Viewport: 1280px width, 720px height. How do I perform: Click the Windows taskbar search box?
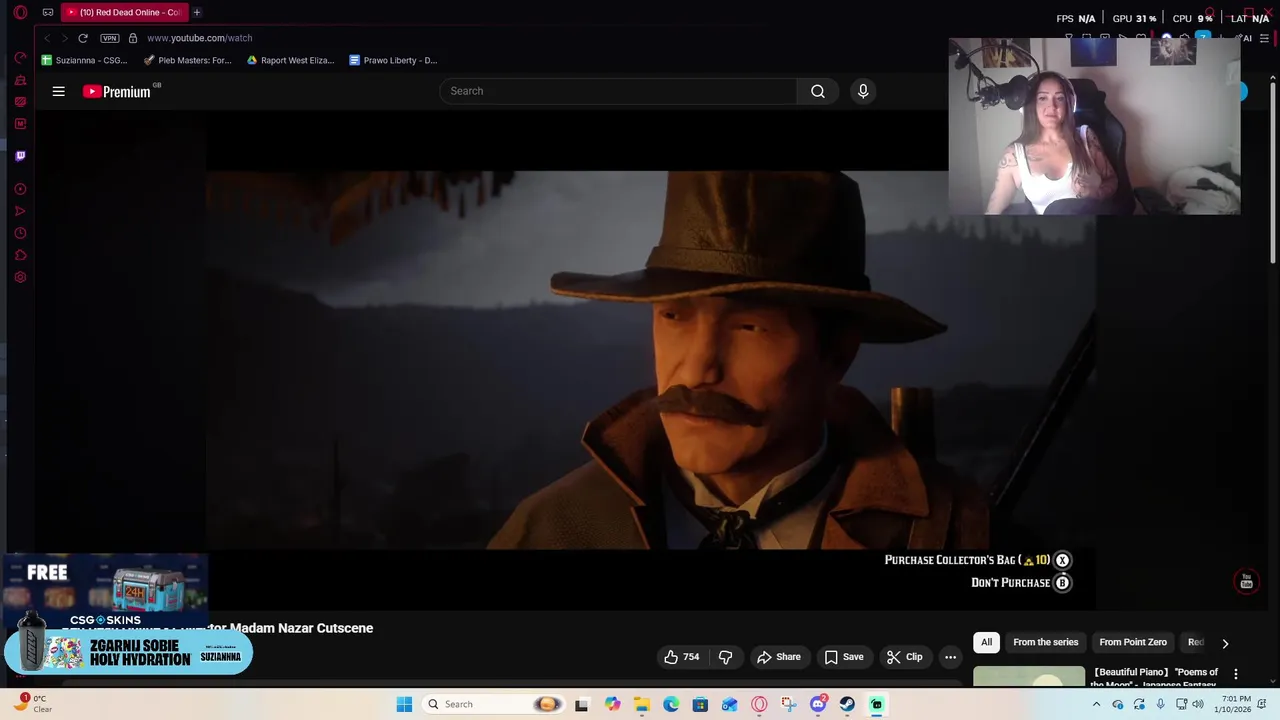[x=493, y=704]
